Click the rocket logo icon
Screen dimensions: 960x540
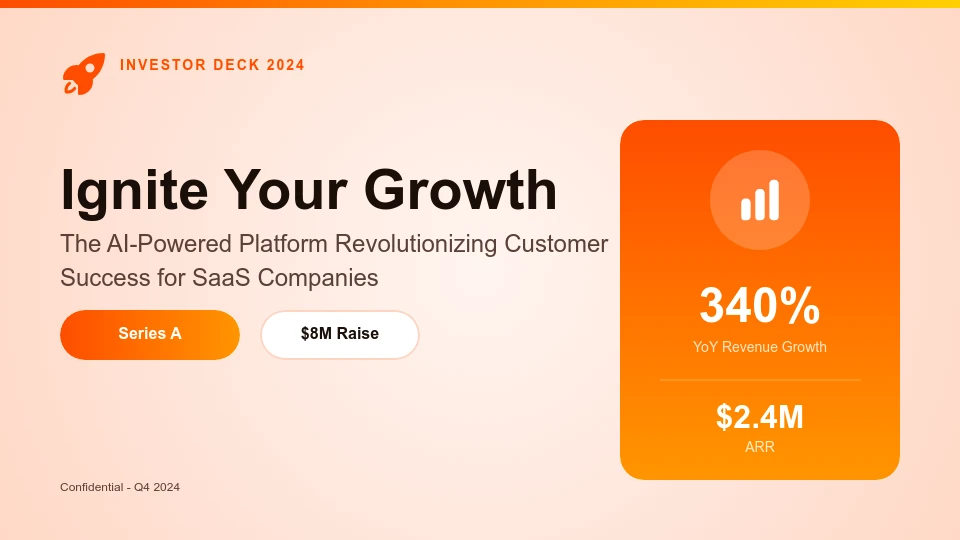[x=83, y=74]
